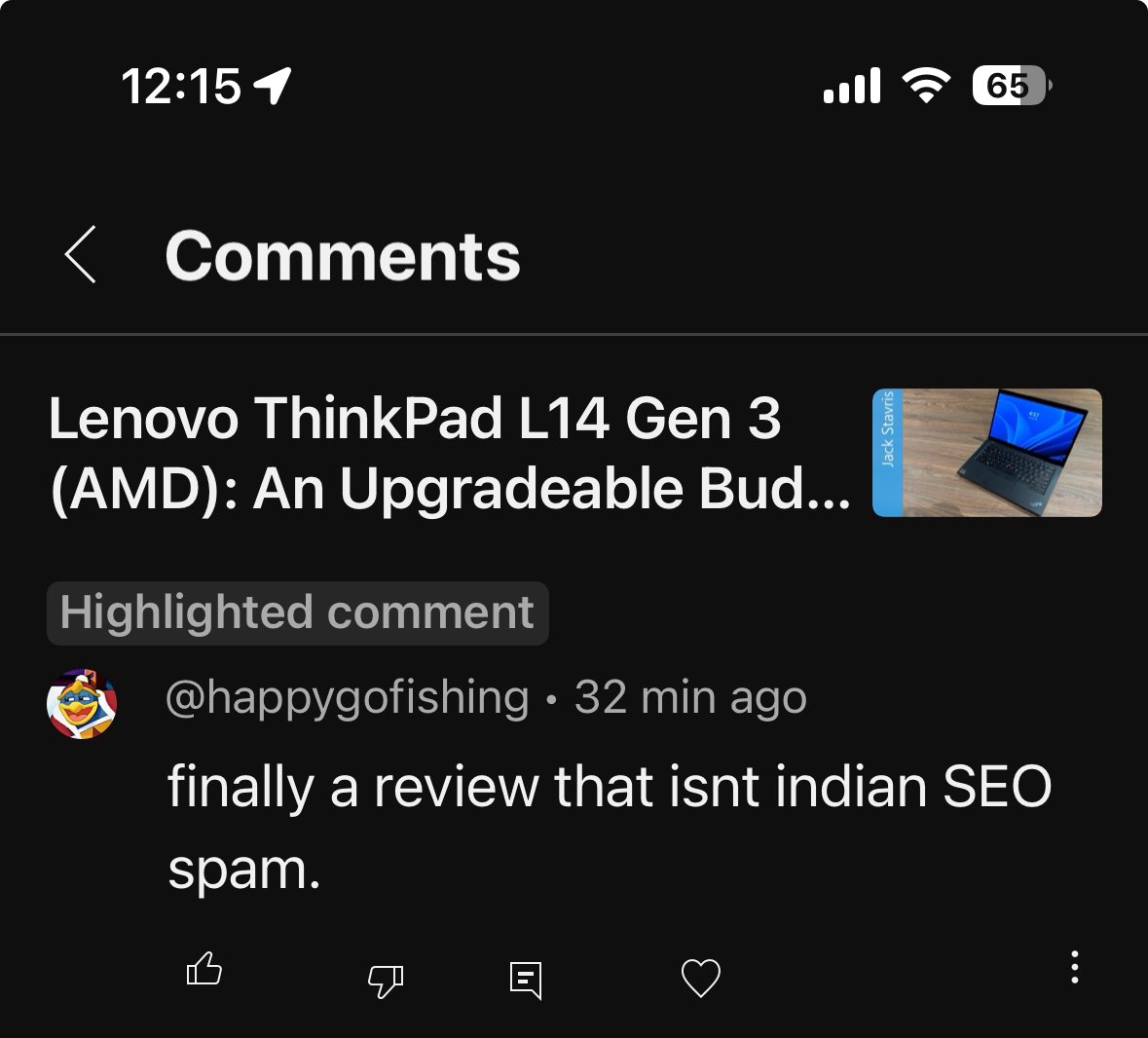
Task: Tap the 32 min ago timestamp
Action: pyautogui.click(x=690, y=697)
